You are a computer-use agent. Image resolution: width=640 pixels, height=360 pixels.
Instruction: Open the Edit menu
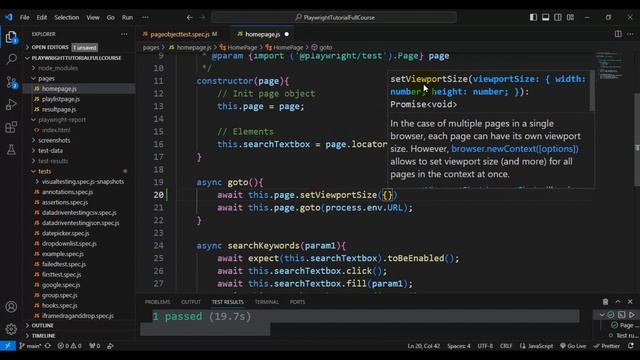click(42, 18)
